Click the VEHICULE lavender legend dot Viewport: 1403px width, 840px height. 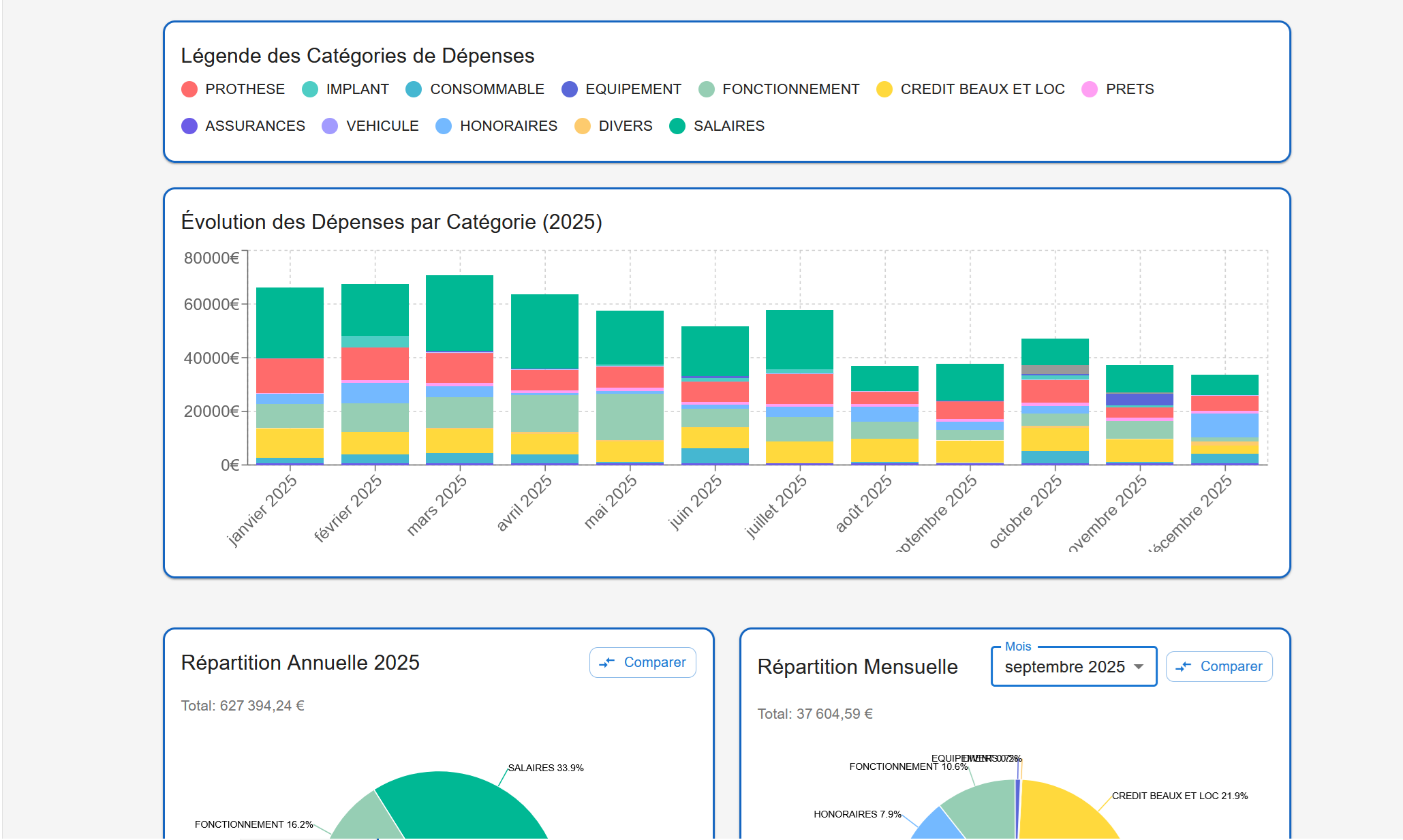pyautogui.click(x=330, y=126)
